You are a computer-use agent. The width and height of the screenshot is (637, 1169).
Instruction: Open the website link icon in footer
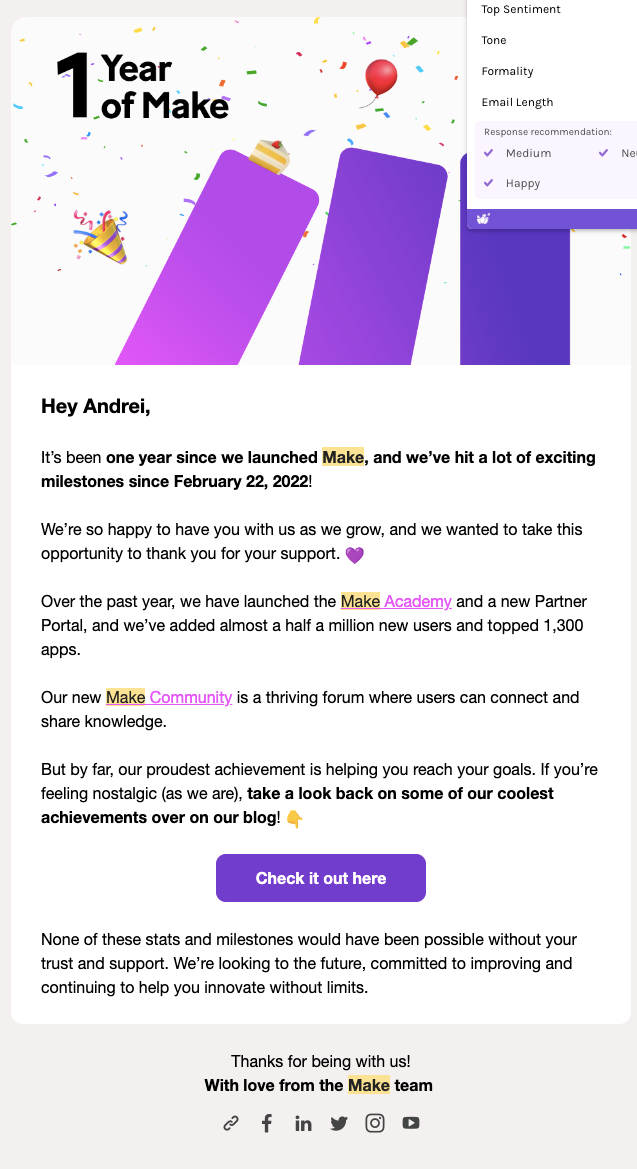[x=231, y=1124]
